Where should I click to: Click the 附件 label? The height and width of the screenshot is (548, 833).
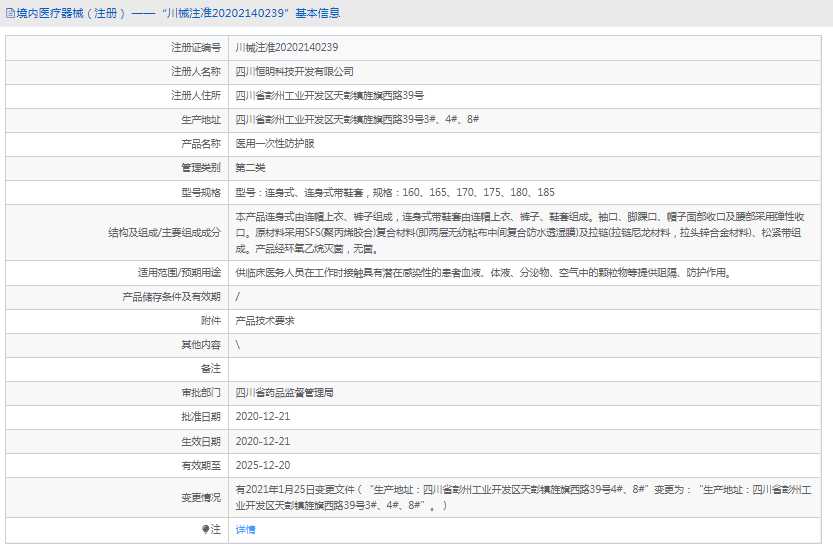click(211, 321)
